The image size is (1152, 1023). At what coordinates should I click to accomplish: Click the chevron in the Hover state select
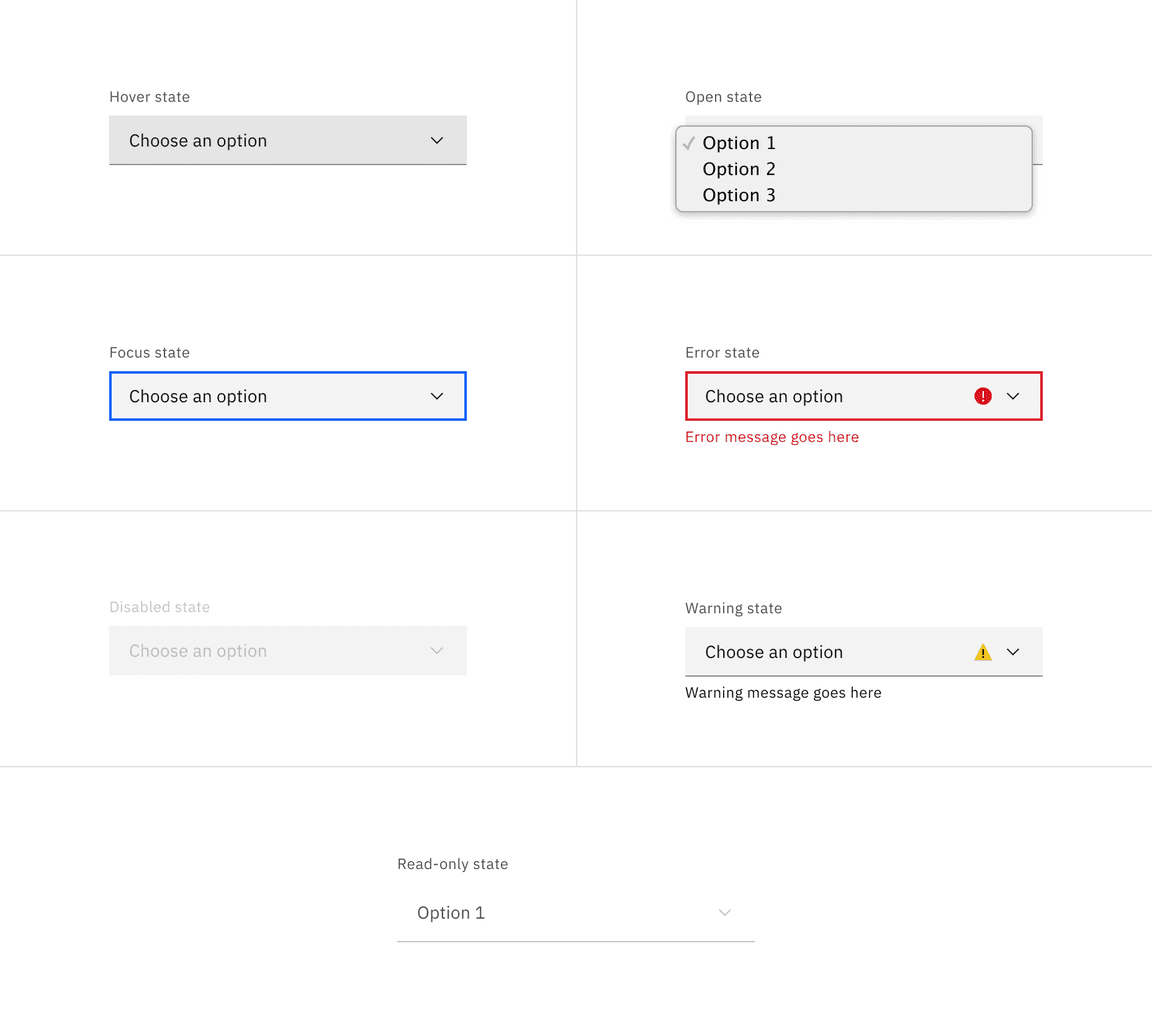click(437, 141)
